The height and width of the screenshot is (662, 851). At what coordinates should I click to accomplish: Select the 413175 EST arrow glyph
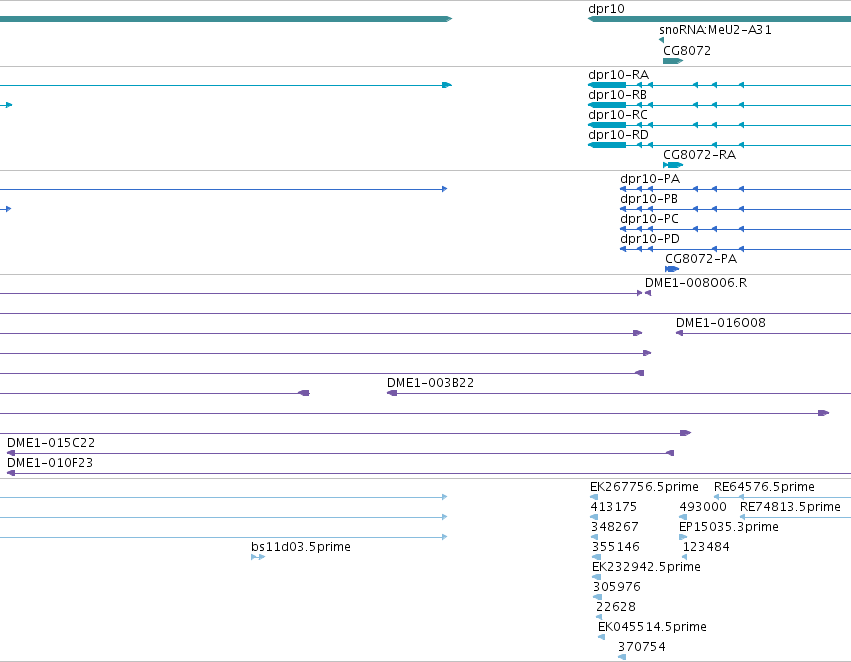[x=594, y=517]
